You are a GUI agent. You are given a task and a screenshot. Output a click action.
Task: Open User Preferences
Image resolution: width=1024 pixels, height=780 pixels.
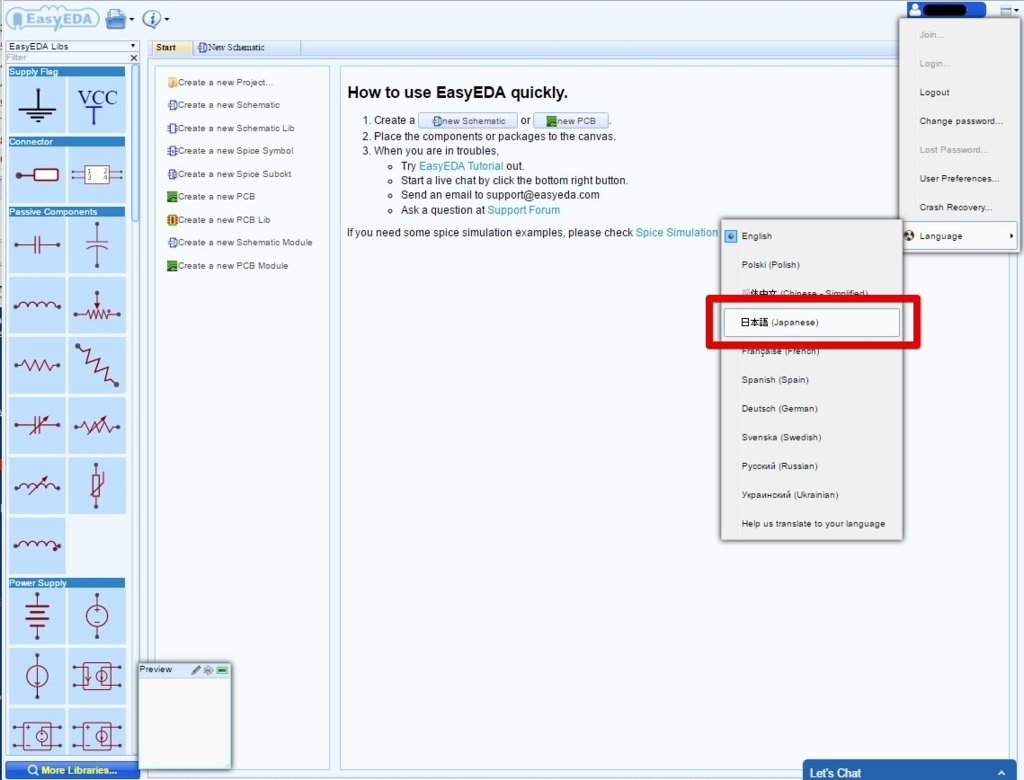959,178
